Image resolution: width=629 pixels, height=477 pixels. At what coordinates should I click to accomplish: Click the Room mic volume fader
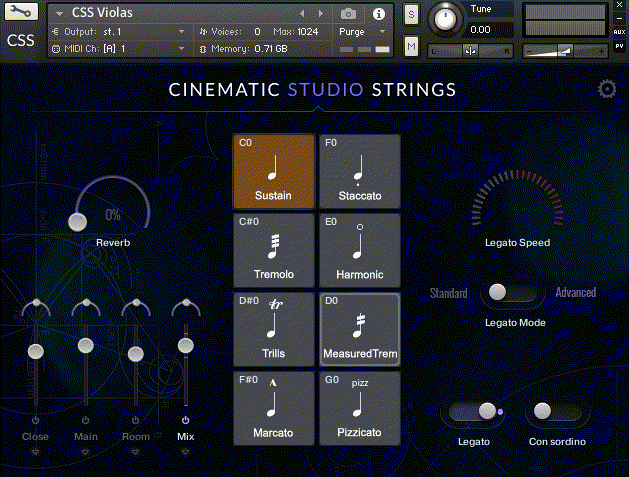pyautogui.click(x=136, y=354)
